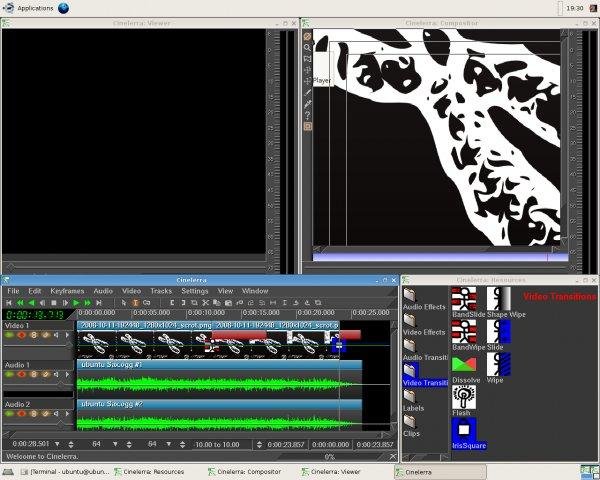600x480 pixels.
Task: Click the Compositor position slider bar
Action: tap(440, 257)
